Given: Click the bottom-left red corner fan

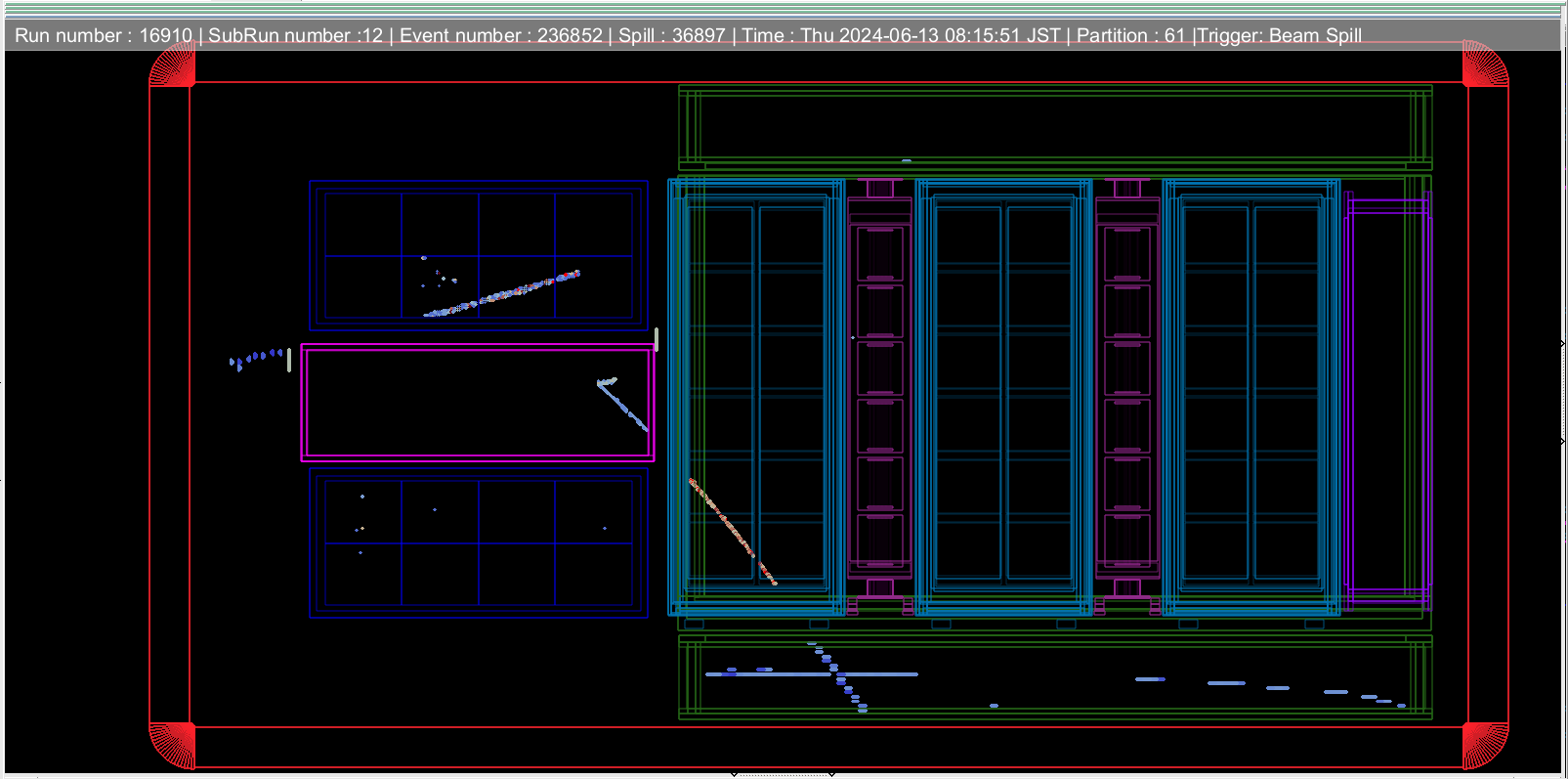Looking at the screenshot, I should tap(174, 745).
